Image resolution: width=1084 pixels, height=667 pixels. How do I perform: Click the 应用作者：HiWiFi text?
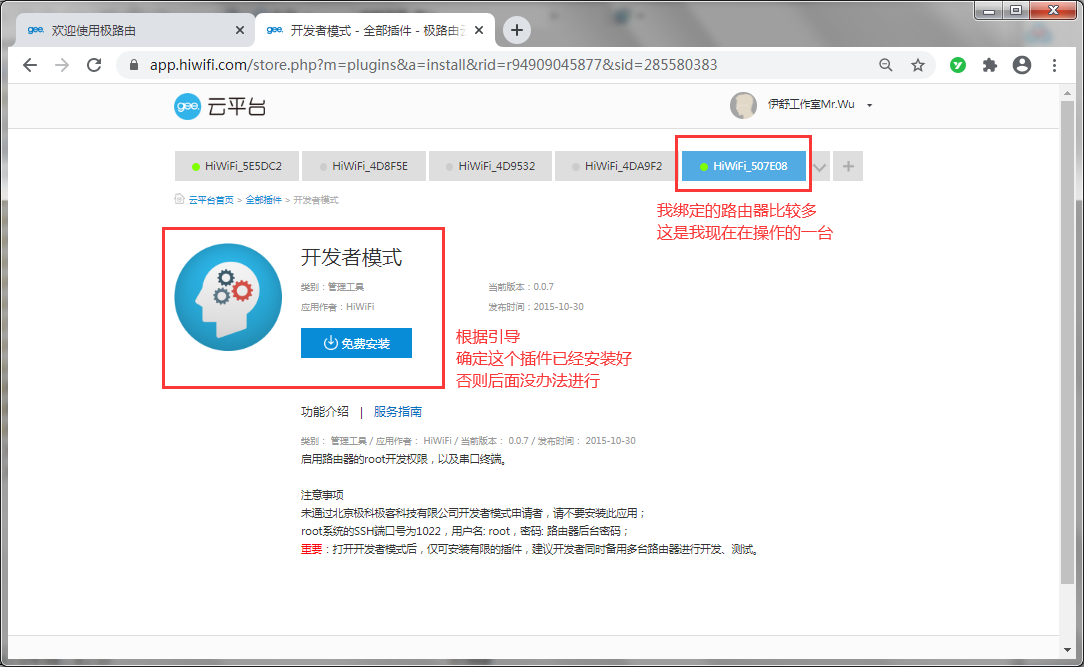[x=337, y=307]
